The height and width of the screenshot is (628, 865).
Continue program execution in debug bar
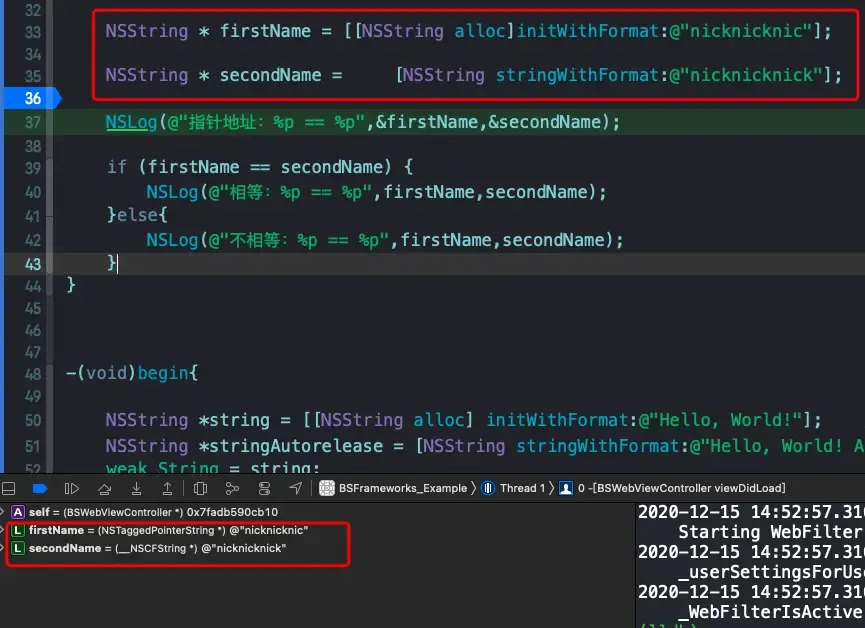70,488
